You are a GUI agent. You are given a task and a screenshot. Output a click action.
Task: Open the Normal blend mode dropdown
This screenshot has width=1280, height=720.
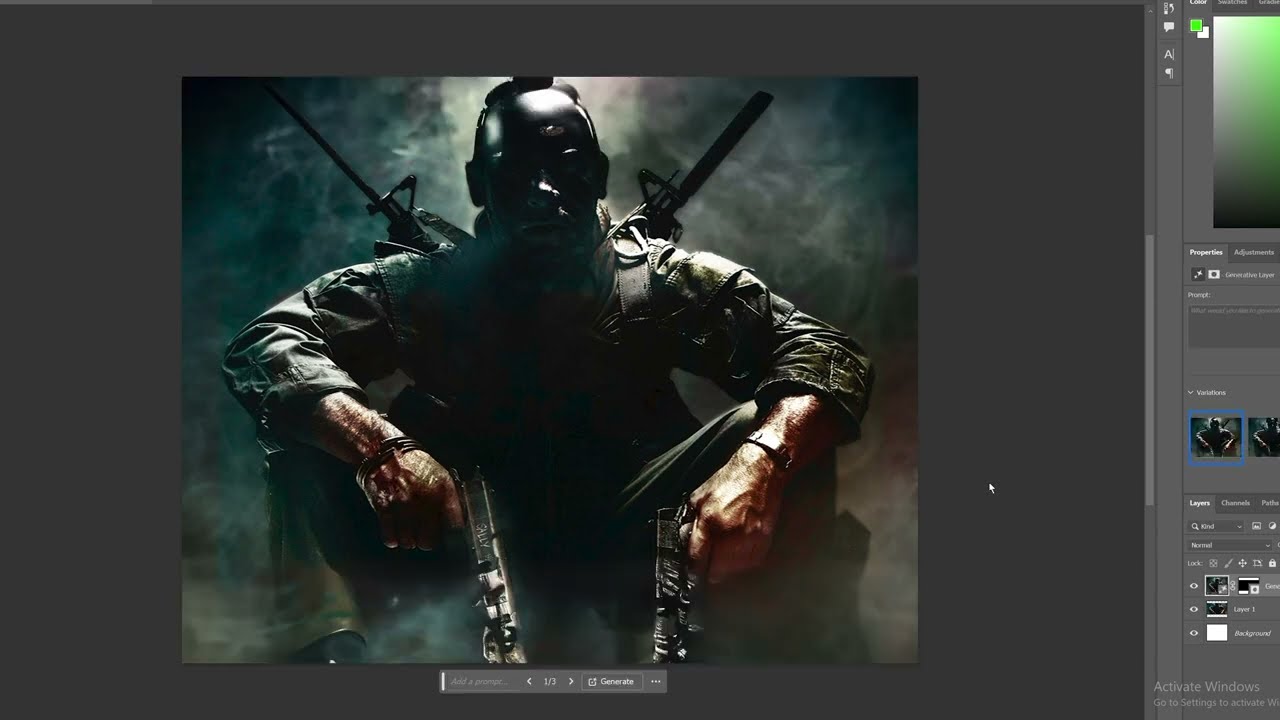[x=1230, y=545]
